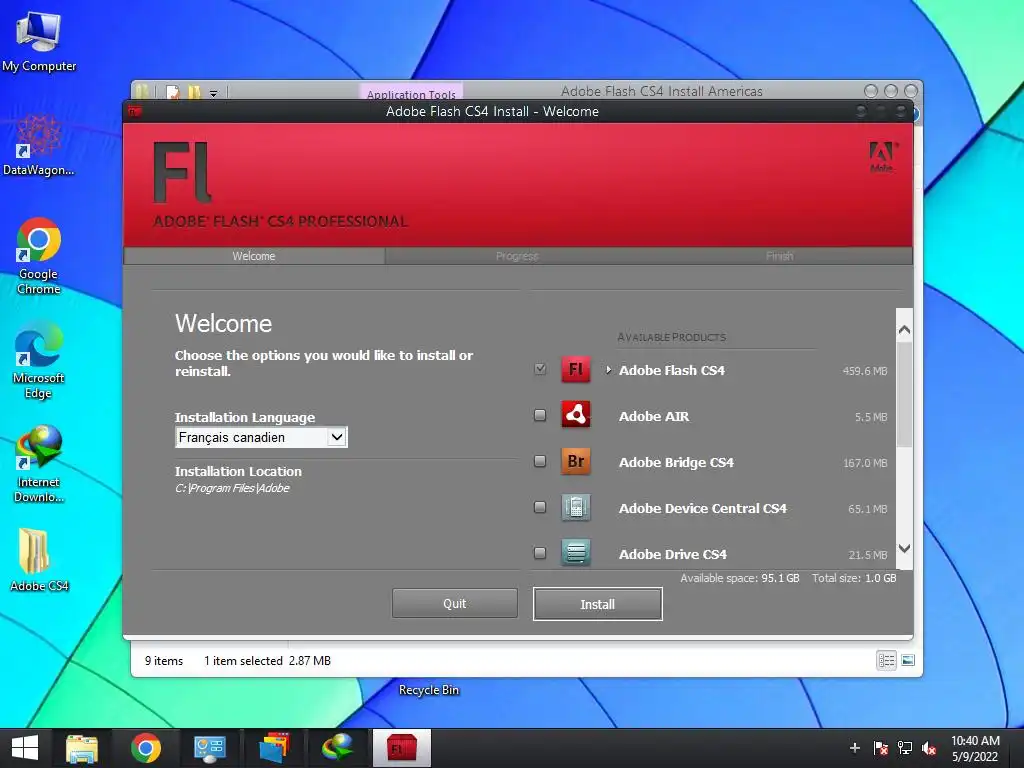Click '1 item selected 2.87 MB' status text
Viewport: 1024px width, 768px height.
point(267,661)
